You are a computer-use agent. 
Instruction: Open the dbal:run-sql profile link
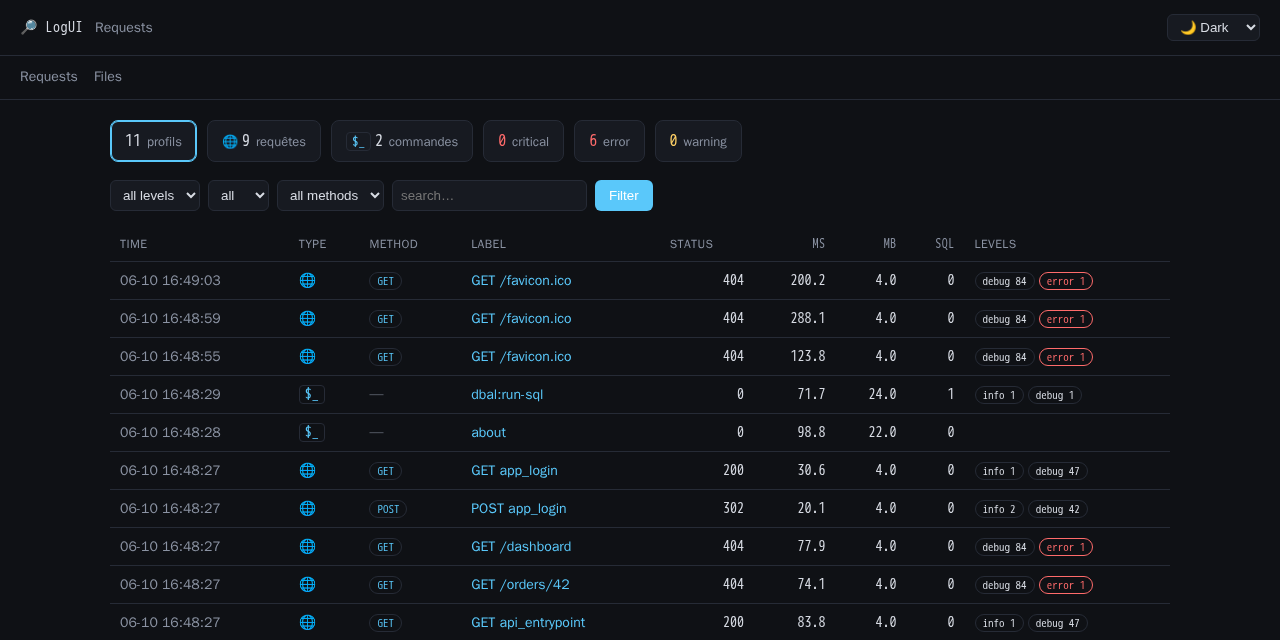[x=507, y=394]
